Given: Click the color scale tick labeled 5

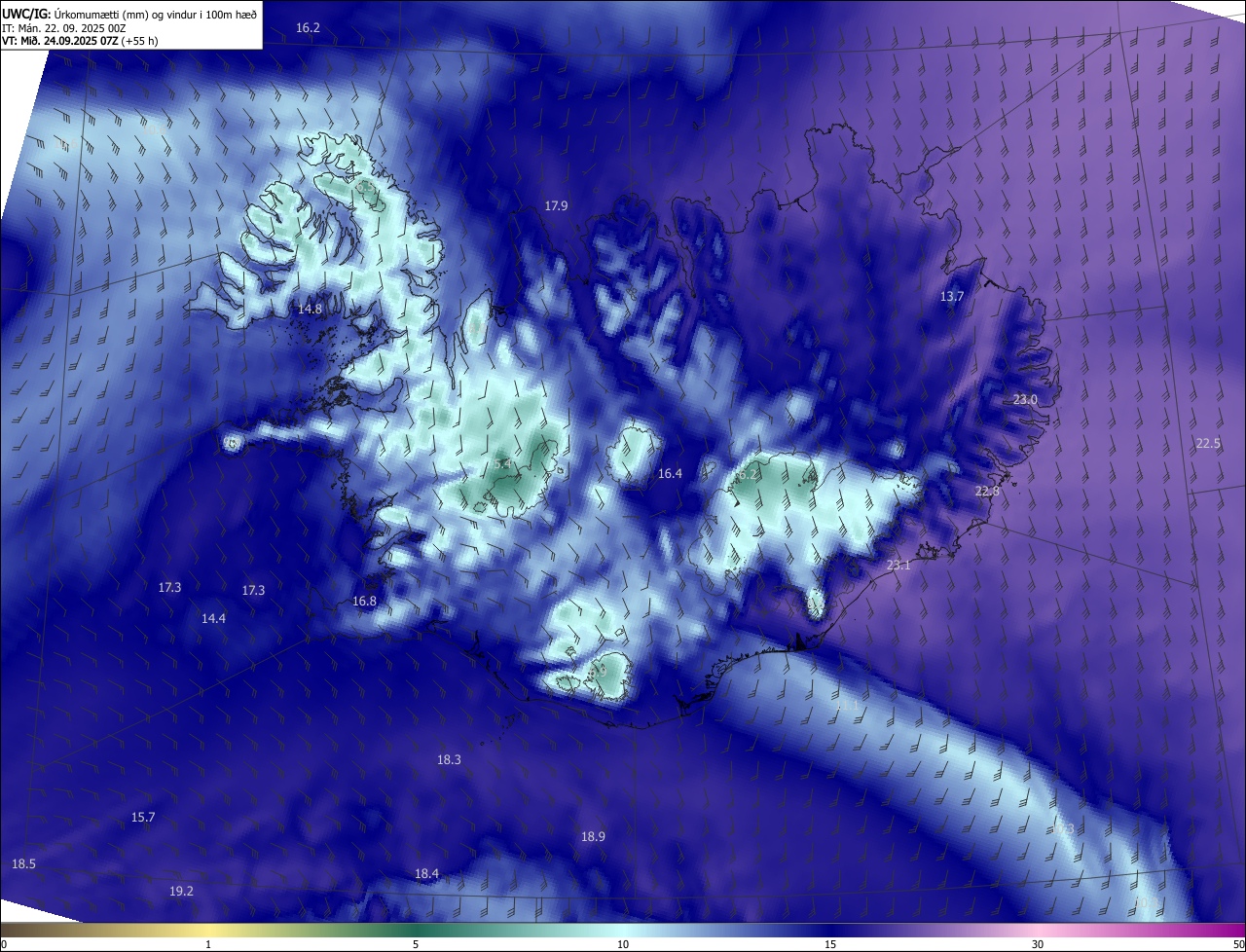Looking at the screenshot, I should tap(416, 944).
